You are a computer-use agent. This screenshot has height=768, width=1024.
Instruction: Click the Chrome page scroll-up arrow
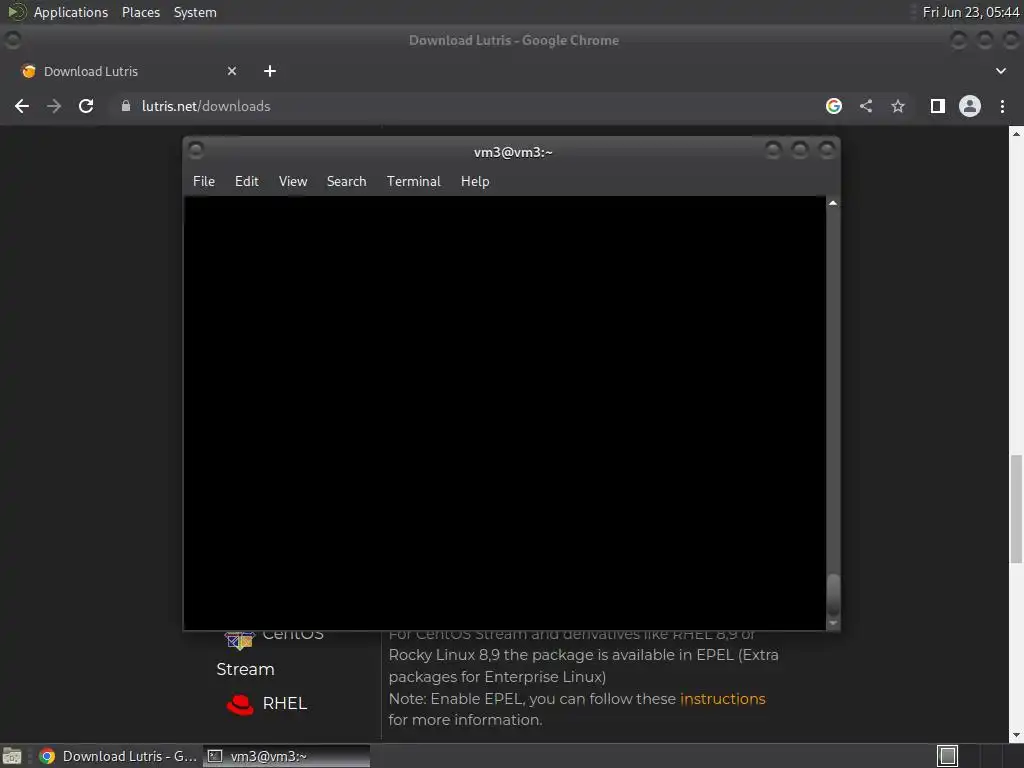(x=1016, y=134)
